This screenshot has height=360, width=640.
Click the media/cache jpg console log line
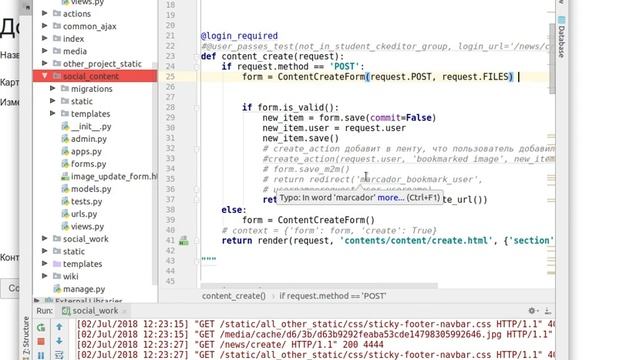[314, 335]
